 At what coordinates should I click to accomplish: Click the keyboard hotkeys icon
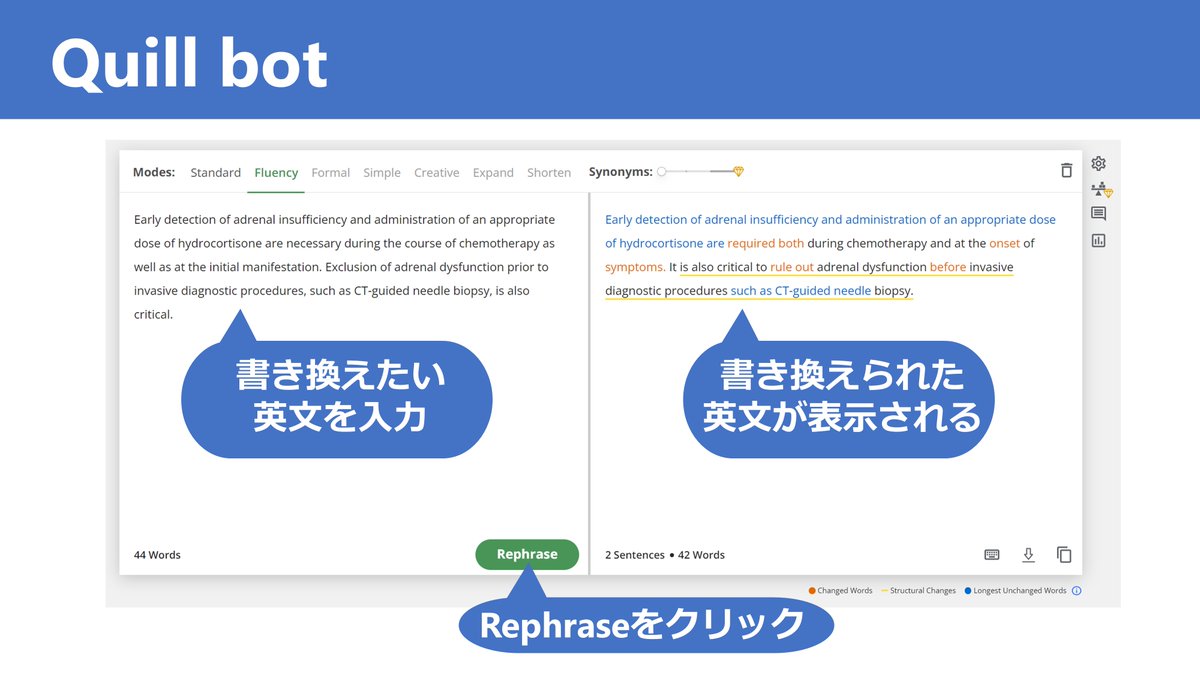[992, 555]
